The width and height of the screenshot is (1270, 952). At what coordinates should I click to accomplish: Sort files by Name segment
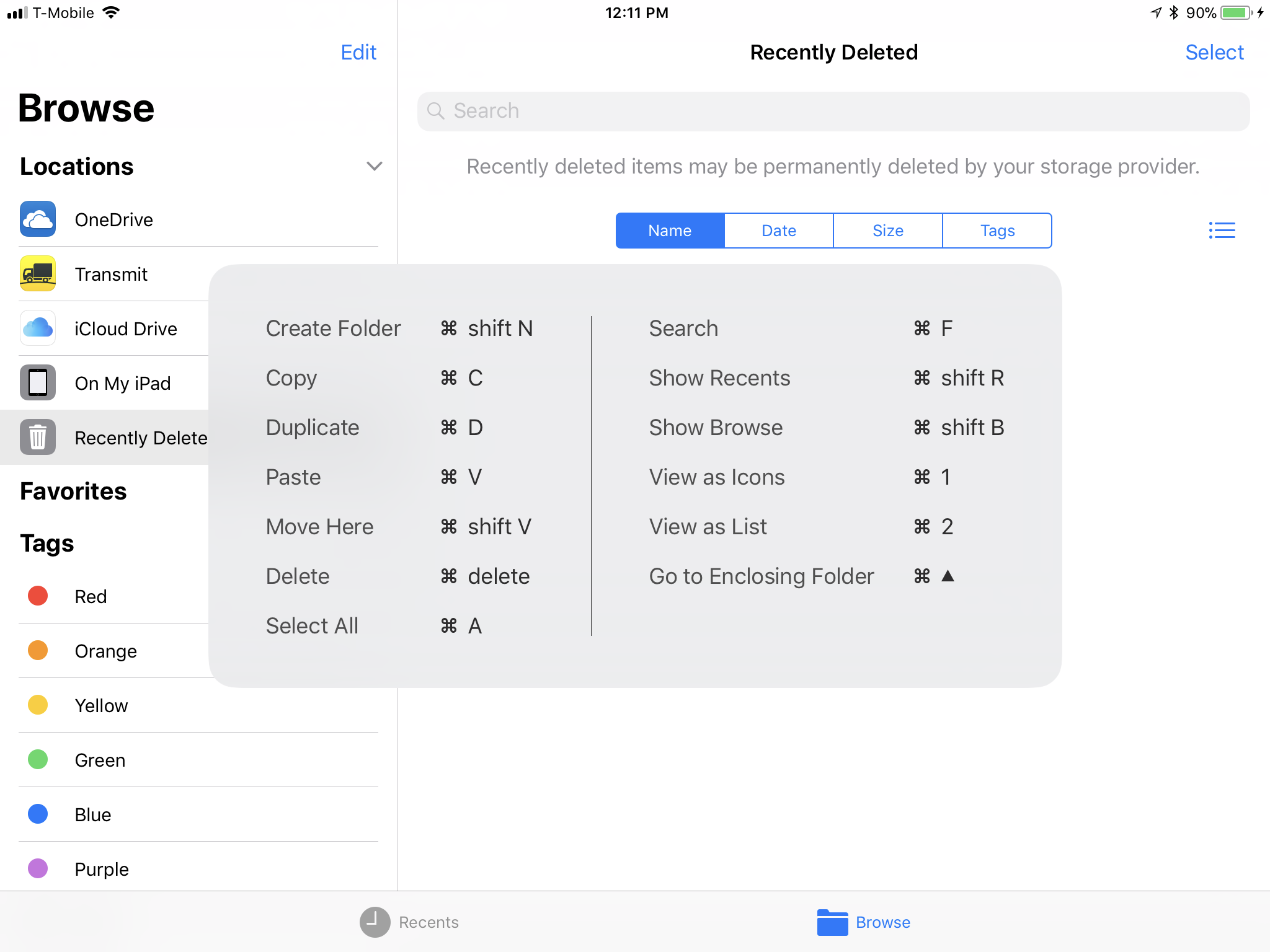click(670, 231)
